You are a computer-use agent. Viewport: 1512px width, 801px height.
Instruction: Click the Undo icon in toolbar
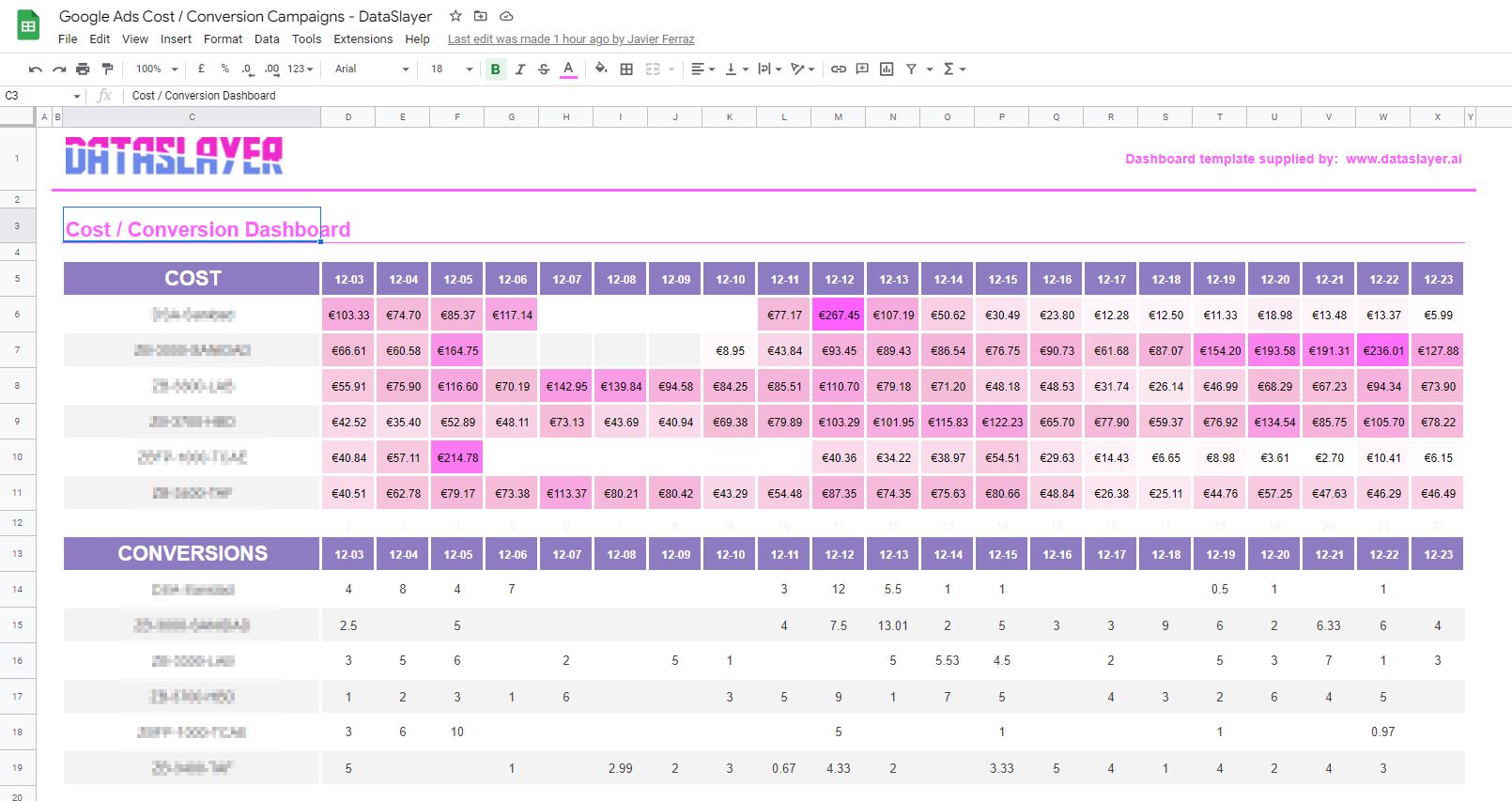(x=36, y=69)
